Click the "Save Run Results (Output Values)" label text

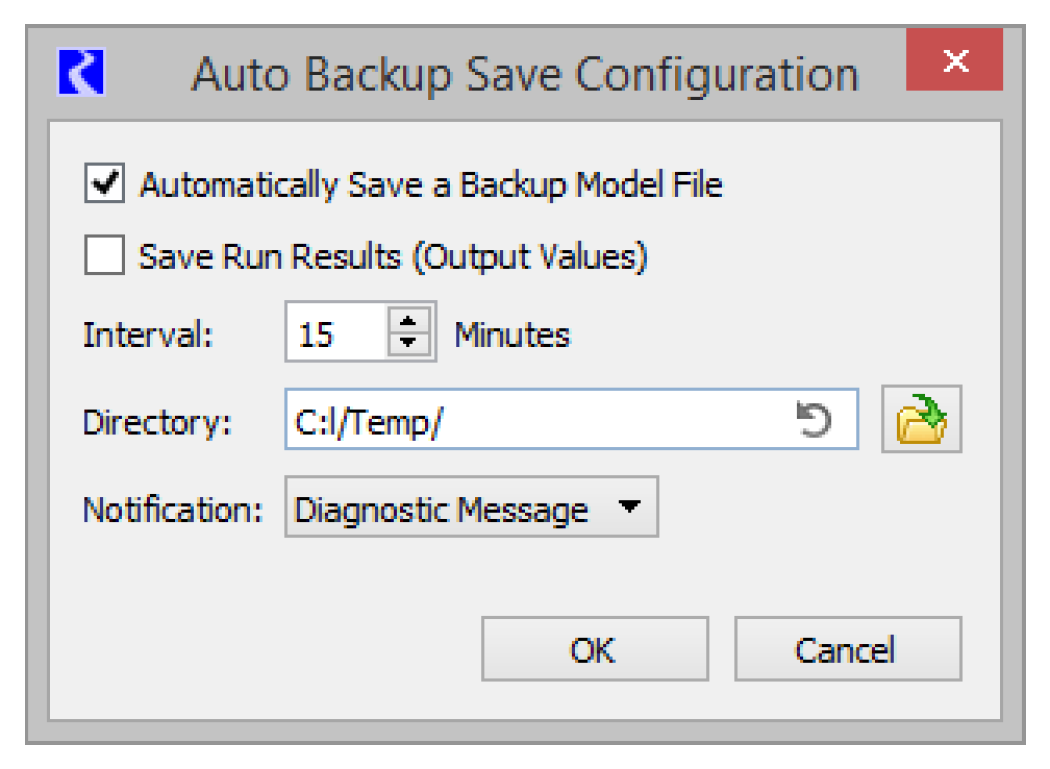[393, 257]
